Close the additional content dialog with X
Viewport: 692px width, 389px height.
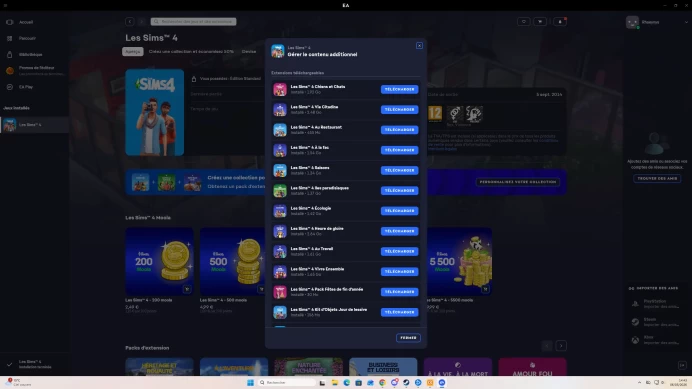pos(419,45)
